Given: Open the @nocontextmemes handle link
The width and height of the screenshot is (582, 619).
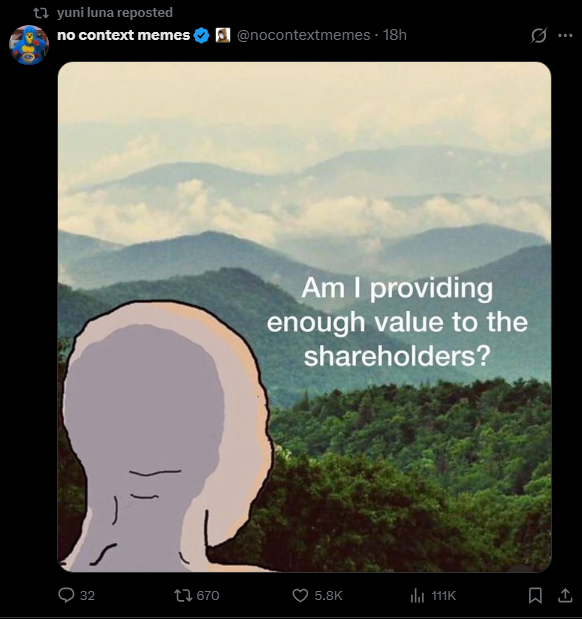Looking at the screenshot, I should coord(303,35).
